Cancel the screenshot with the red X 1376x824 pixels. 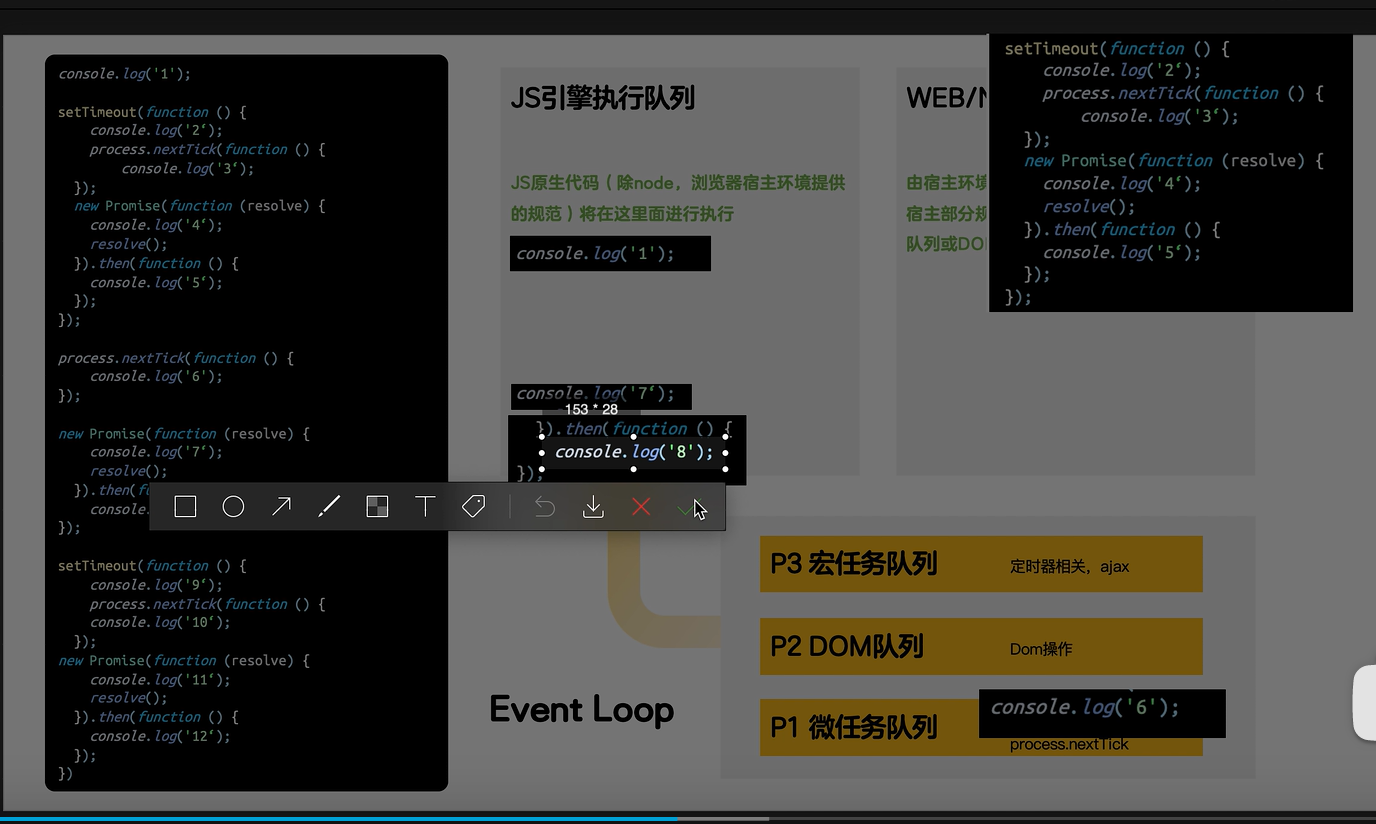pyautogui.click(x=641, y=507)
